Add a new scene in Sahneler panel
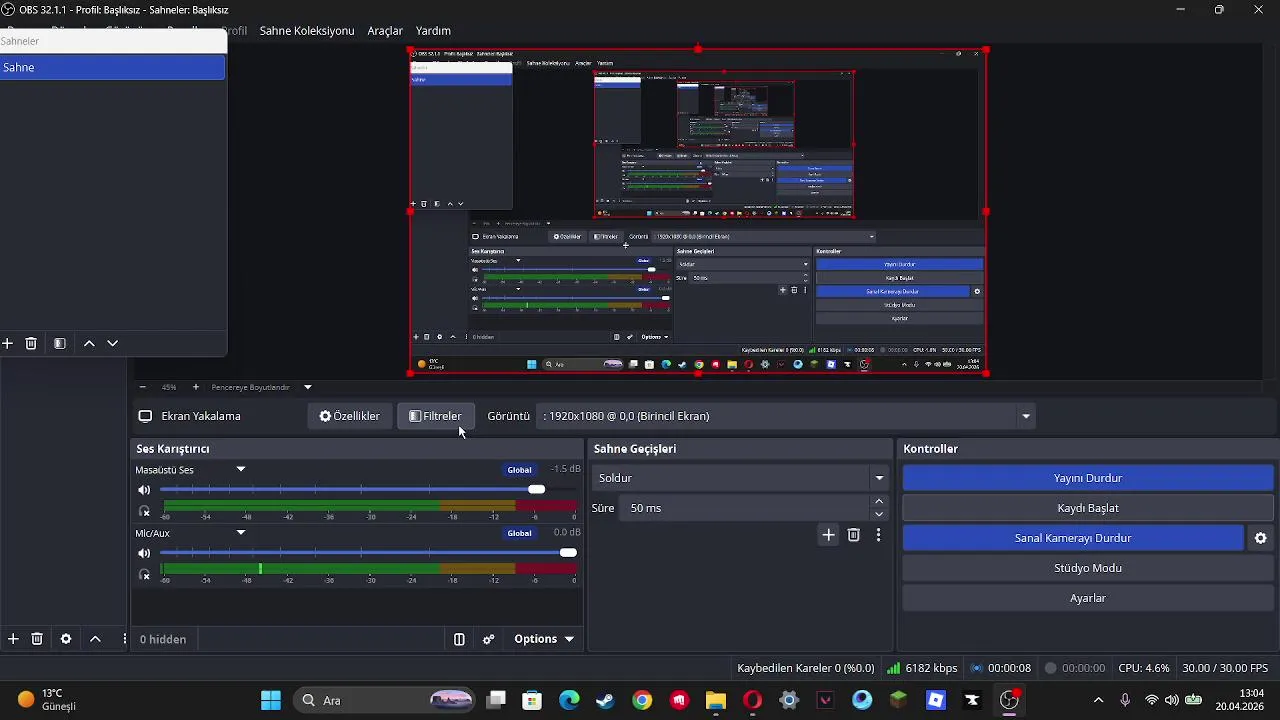 [x=7, y=343]
